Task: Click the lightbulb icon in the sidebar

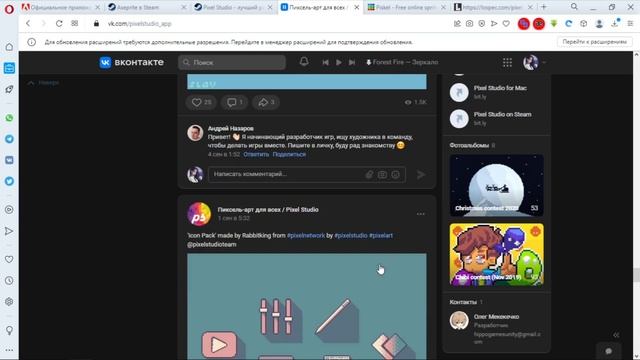Action: pyautogui.click(x=9, y=330)
